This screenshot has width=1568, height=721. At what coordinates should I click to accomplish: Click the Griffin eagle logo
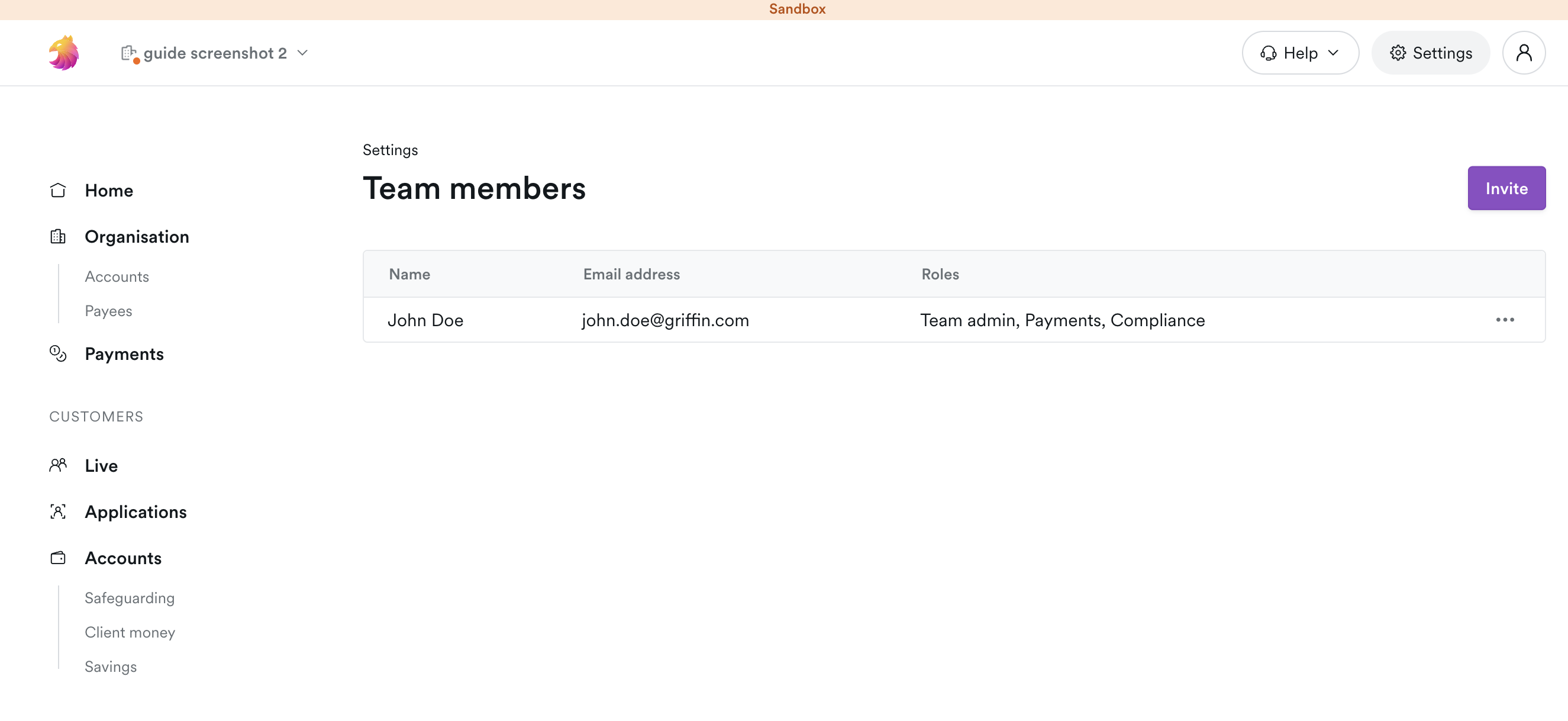point(63,52)
